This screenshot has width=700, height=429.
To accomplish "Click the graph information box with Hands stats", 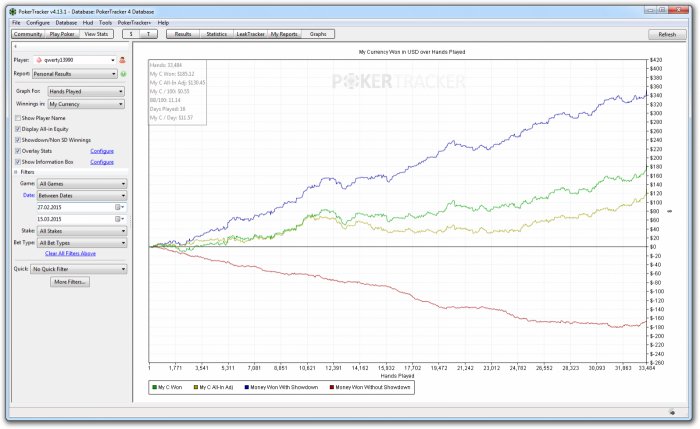I will click(177, 92).
